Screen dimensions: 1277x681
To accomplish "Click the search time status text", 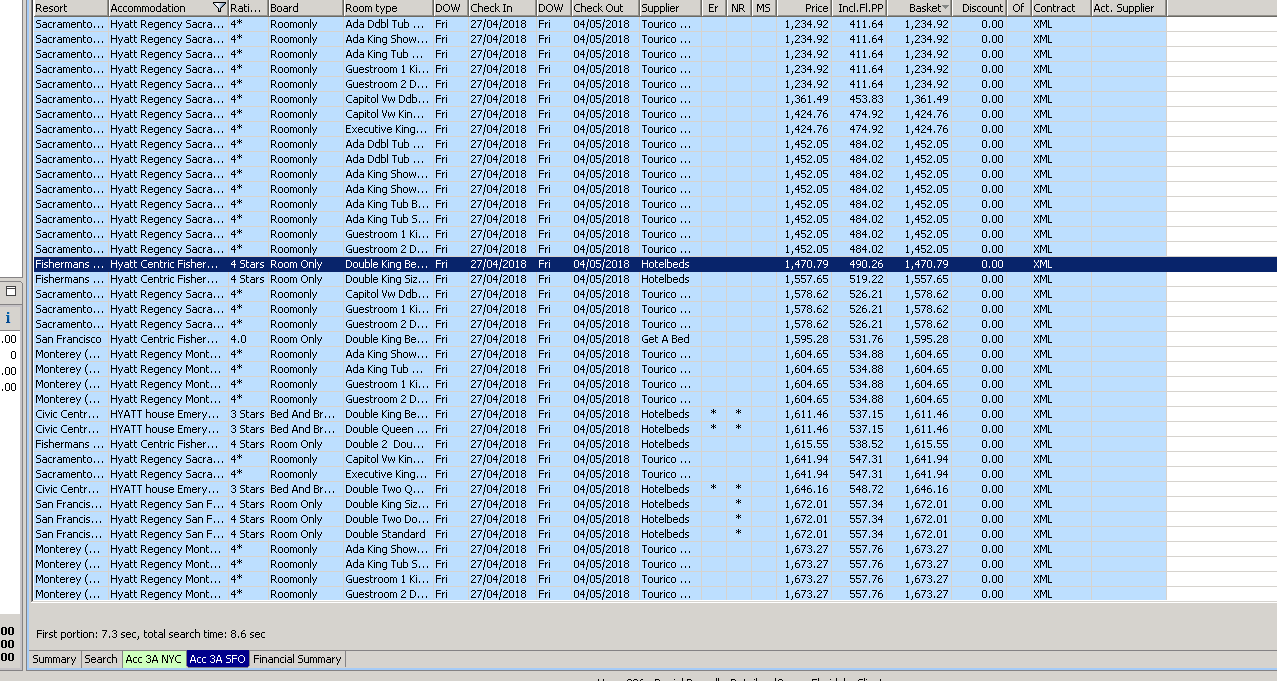I will [151, 634].
